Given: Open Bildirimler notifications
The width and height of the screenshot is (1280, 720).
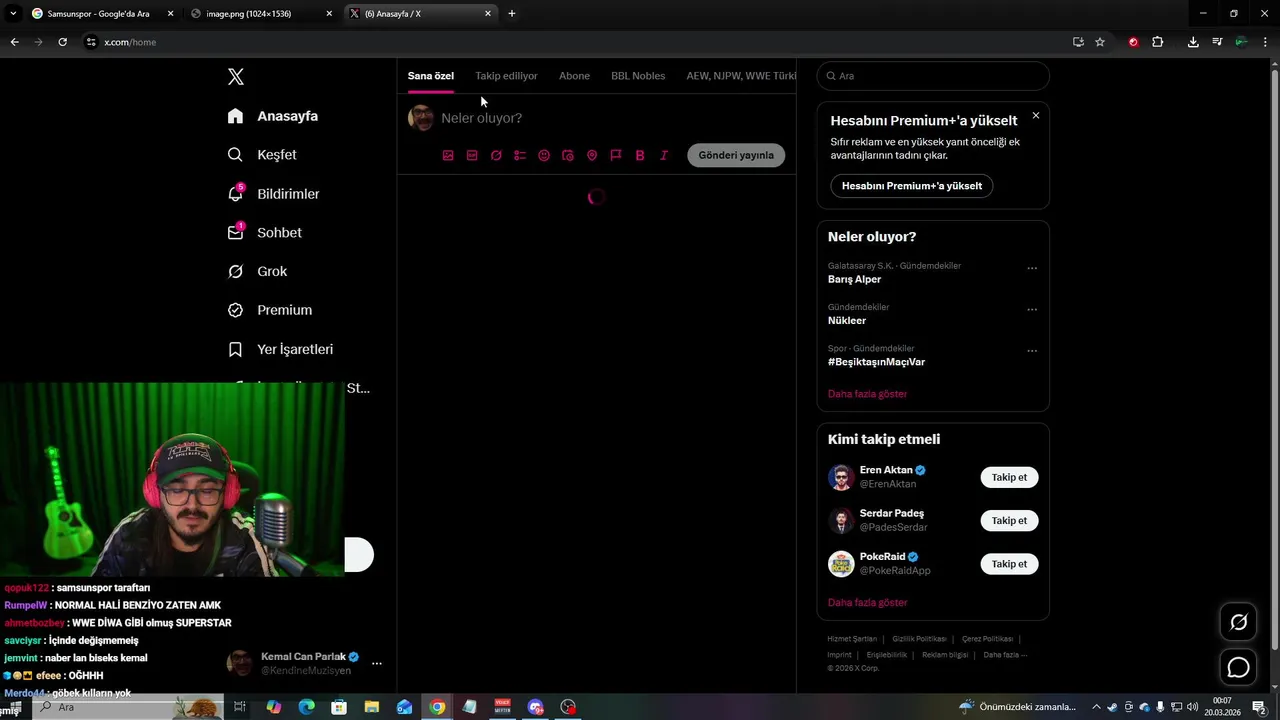Looking at the screenshot, I should coord(273,194).
